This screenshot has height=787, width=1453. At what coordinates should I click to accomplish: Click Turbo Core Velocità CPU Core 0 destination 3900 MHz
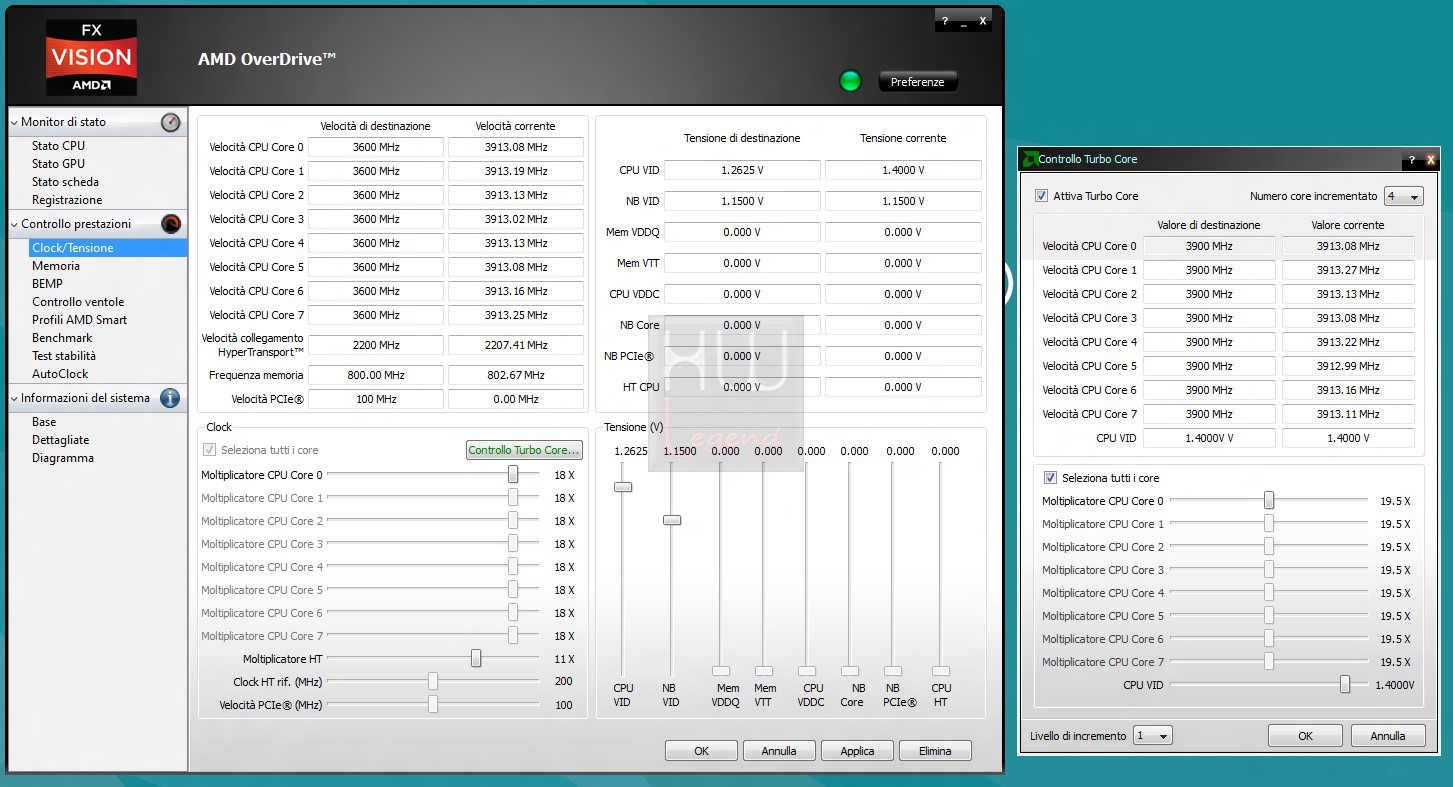(x=1209, y=246)
